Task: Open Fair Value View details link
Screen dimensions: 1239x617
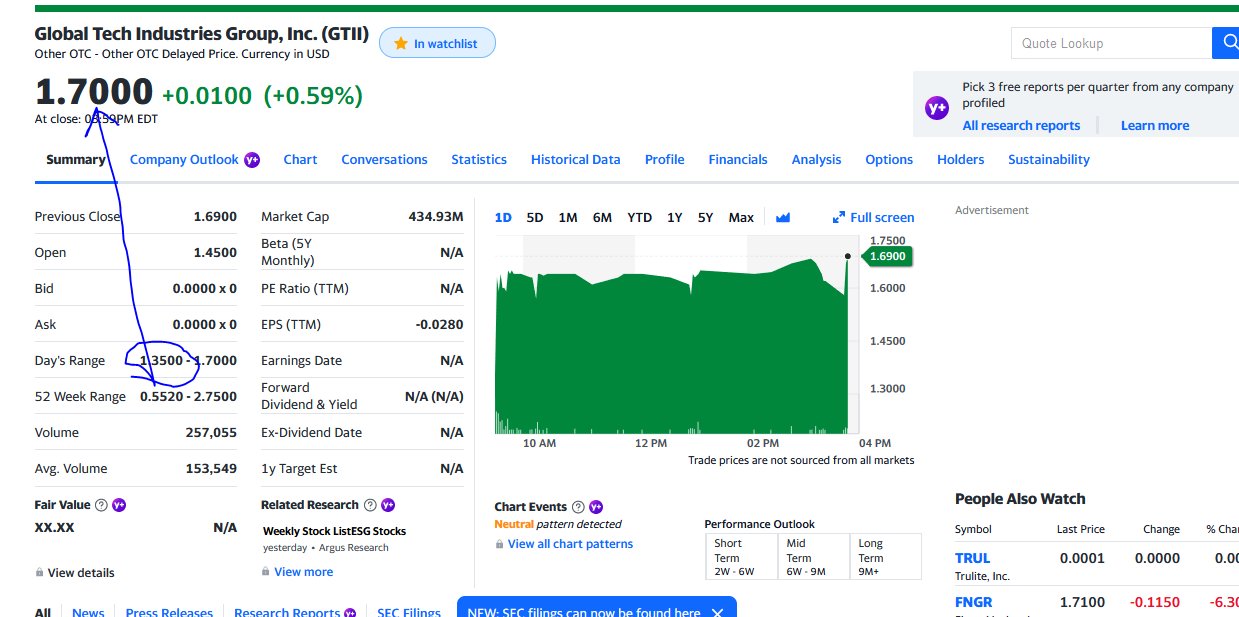Action: [x=75, y=573]
